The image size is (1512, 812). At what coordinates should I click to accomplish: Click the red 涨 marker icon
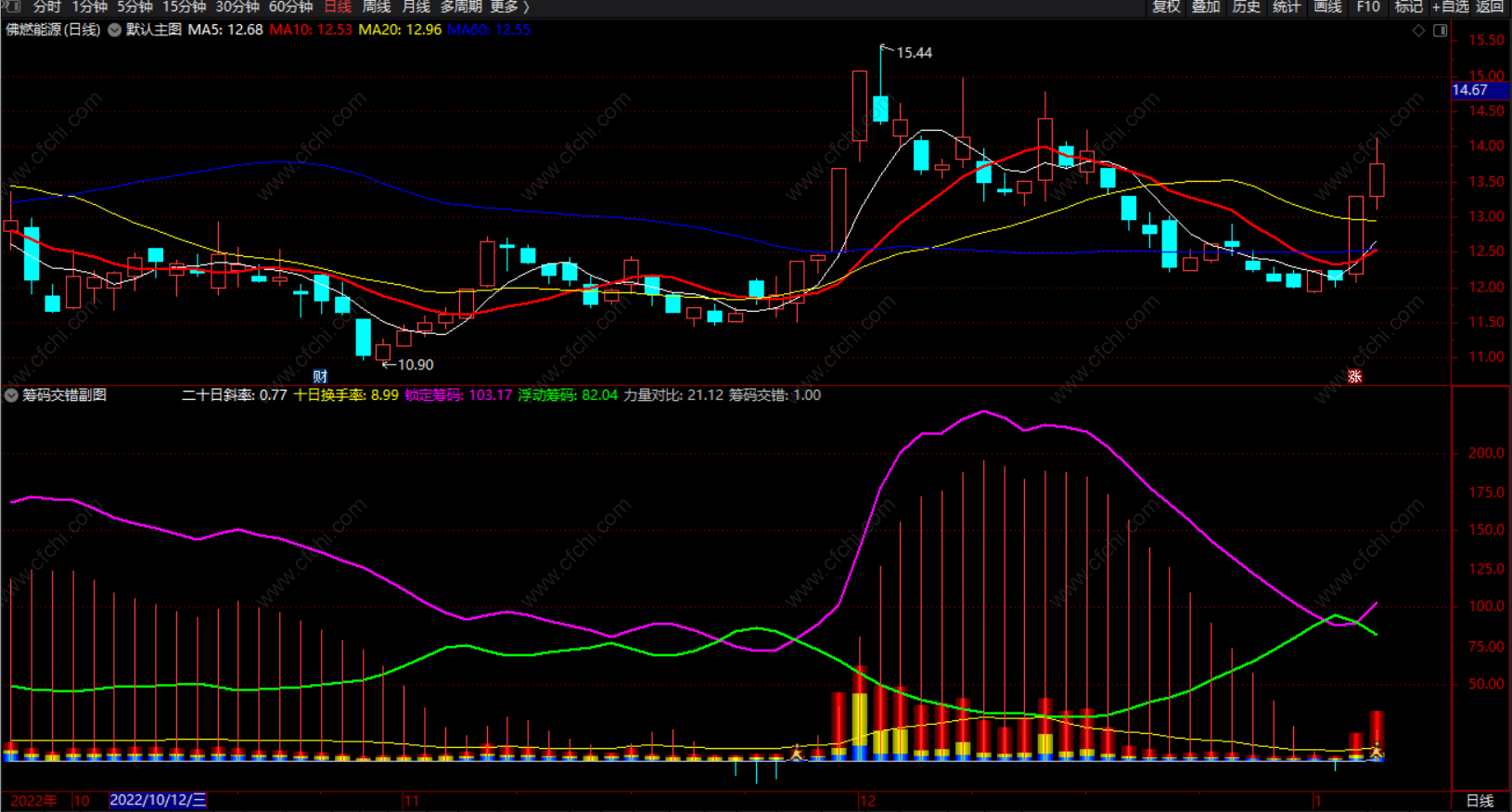[x=1354, y=376]
